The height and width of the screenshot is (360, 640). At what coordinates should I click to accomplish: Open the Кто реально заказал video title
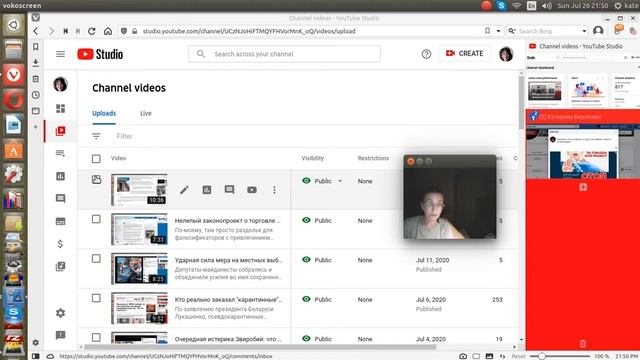[229, 300]
